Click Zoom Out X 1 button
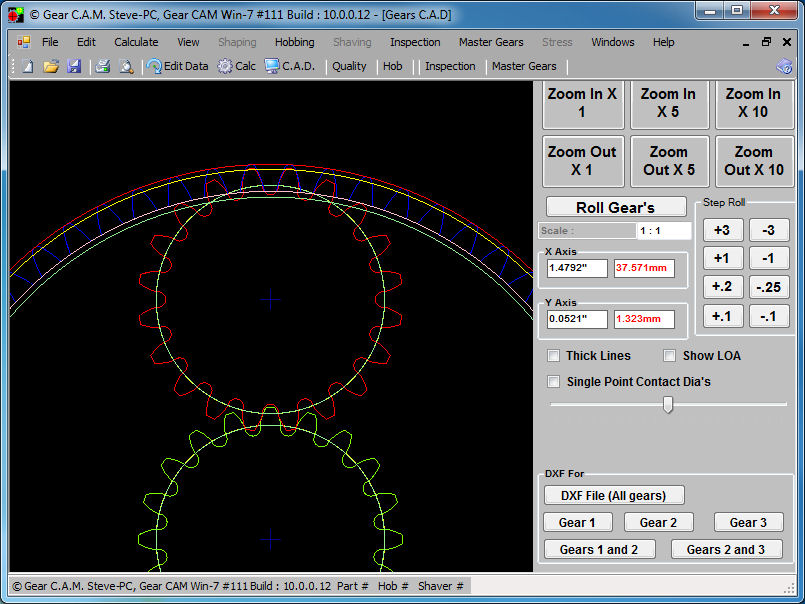The height and width of the screenshot is (604, 805). point(583,161)
